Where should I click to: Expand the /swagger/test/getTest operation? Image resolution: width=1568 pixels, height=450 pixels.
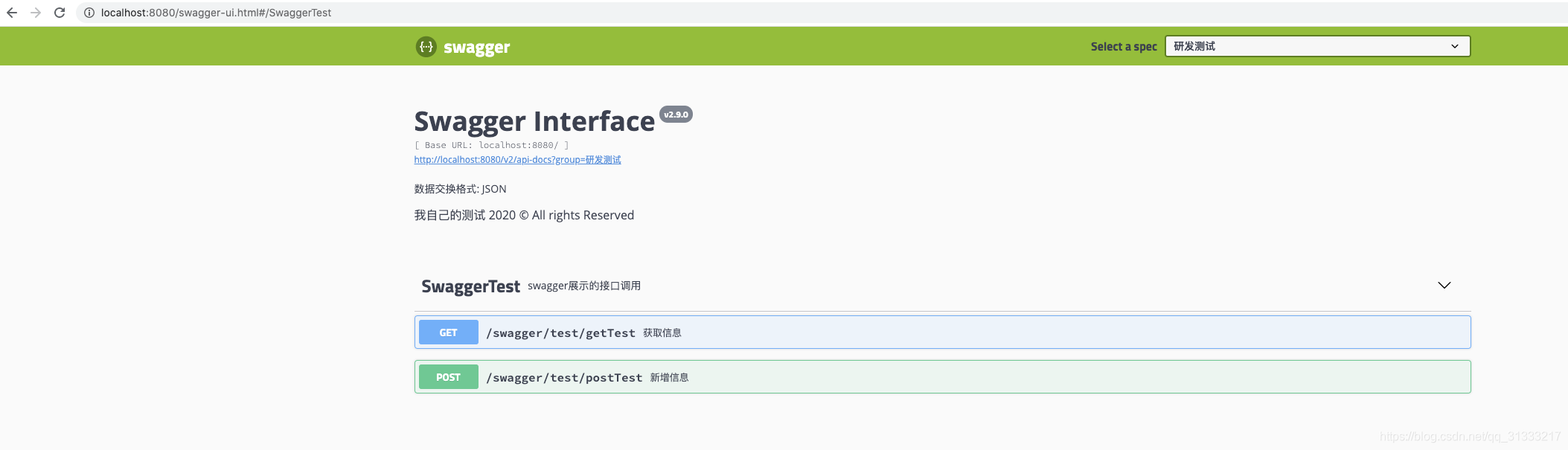click(x=942, y=332)
